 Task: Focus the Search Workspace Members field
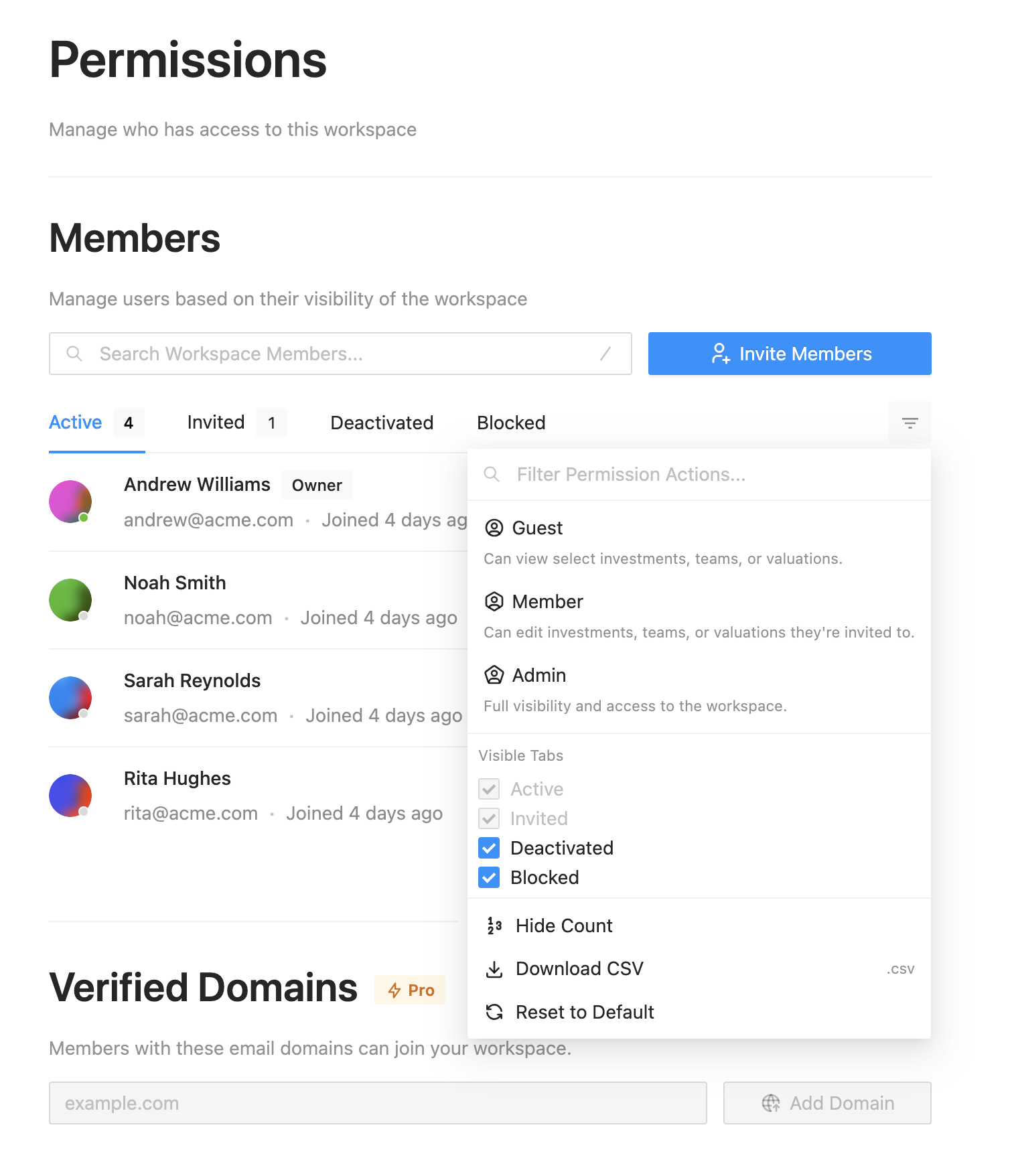click(342, 354)
